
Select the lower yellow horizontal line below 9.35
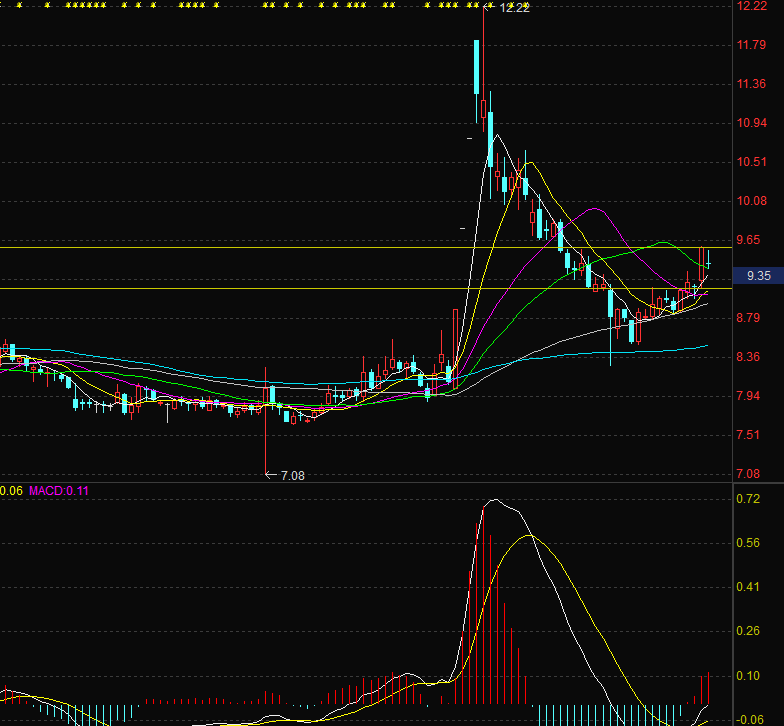click(x=366, y=288)
